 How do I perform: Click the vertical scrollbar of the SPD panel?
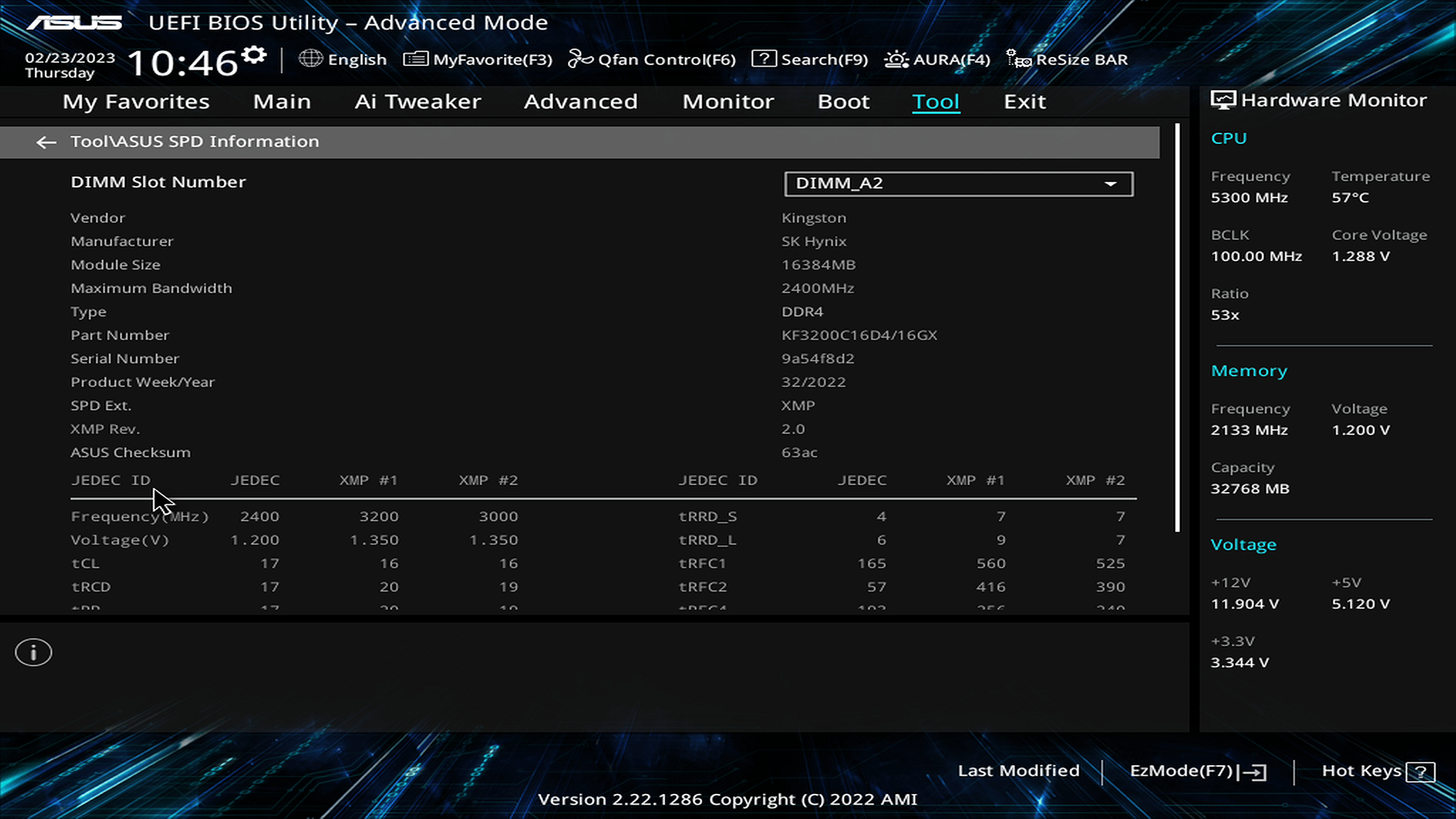(x=1177, y=326)
